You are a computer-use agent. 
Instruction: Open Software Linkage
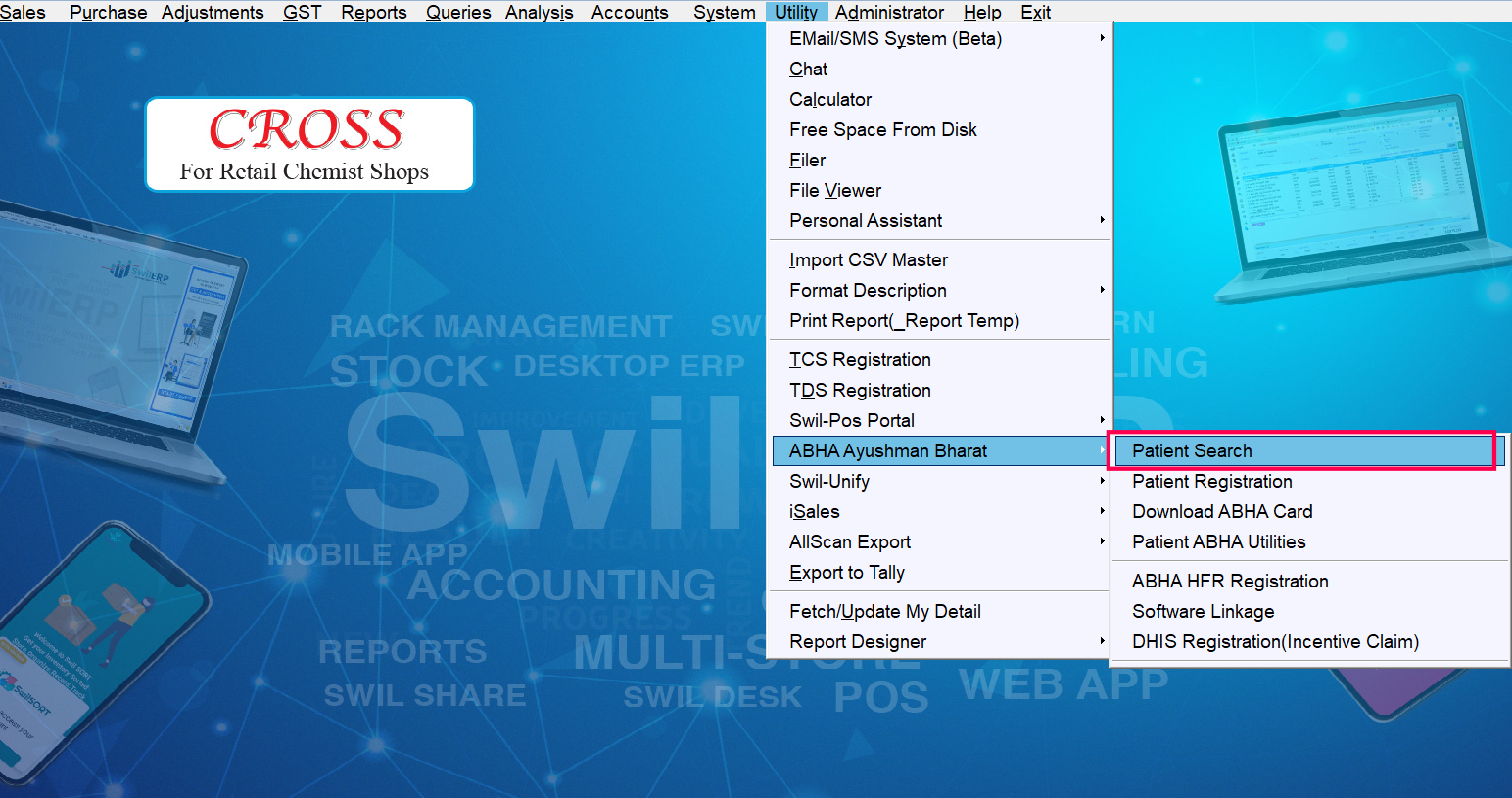(x=1309, y=611)
